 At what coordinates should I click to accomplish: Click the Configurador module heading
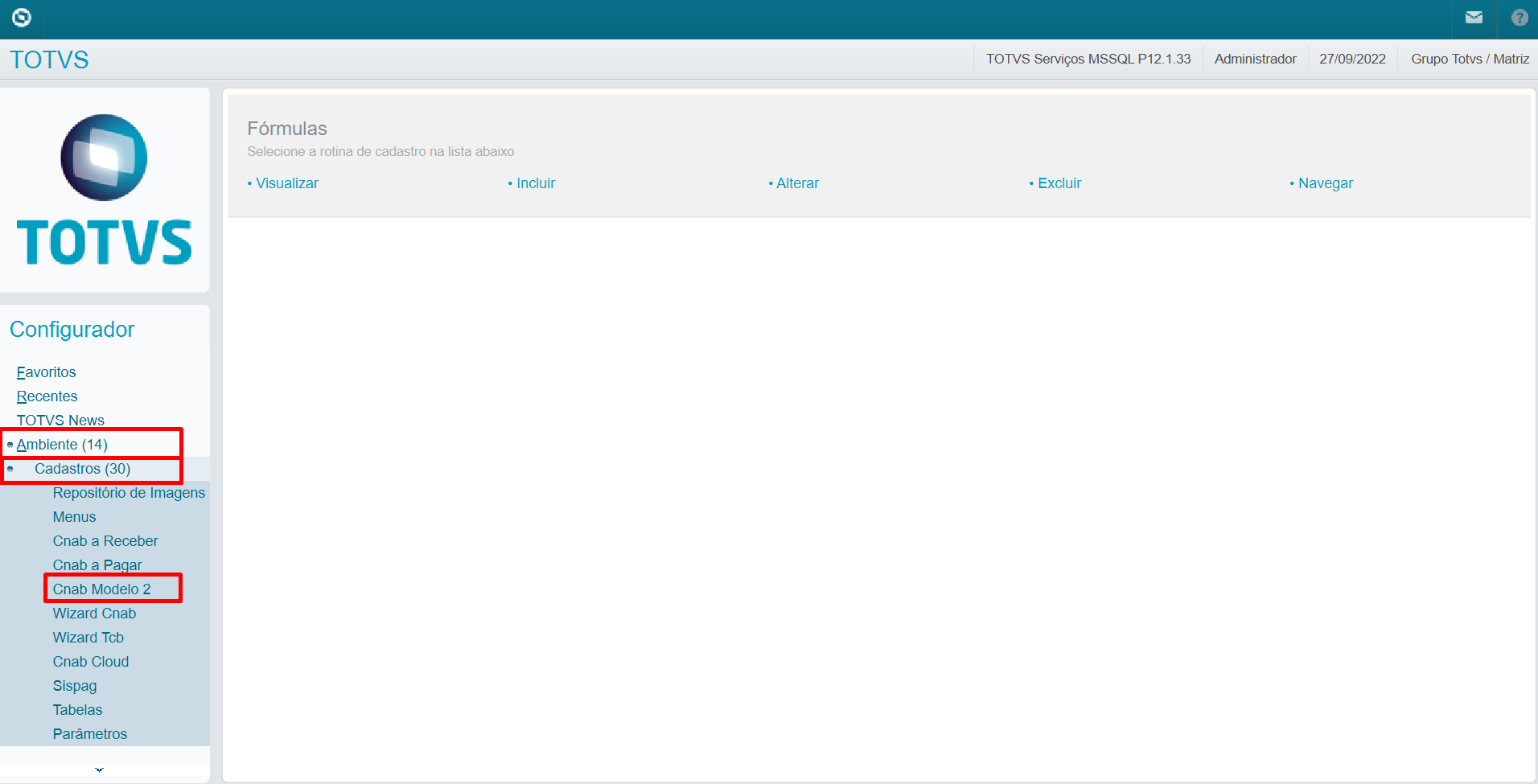pyautogui.click(x=72, y=330)
